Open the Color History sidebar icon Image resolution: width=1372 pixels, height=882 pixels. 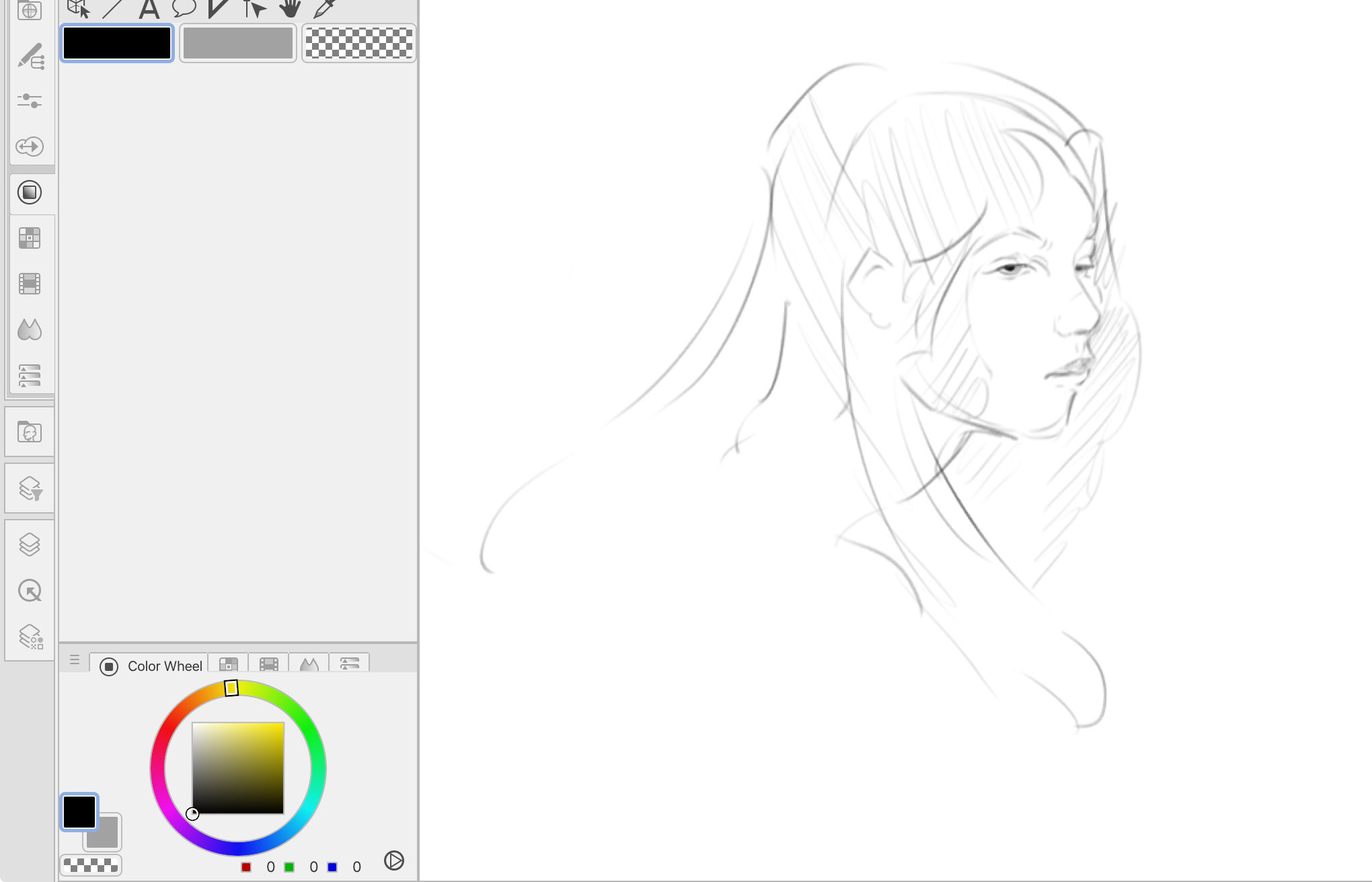coord(30,375)
